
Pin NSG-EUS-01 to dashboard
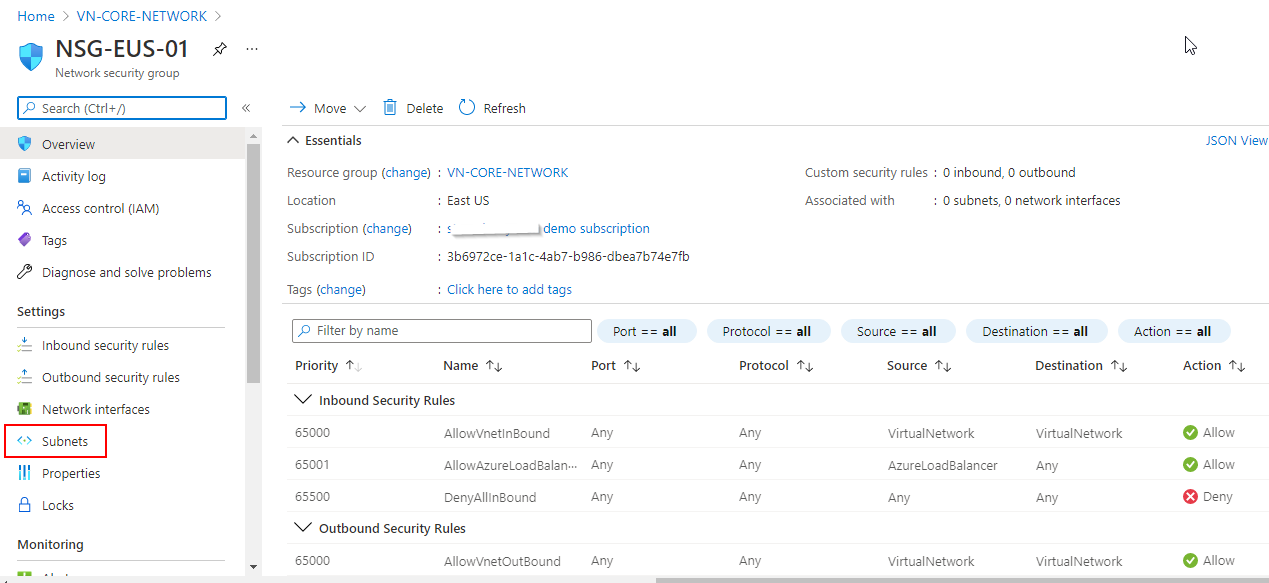pos(220,49)
